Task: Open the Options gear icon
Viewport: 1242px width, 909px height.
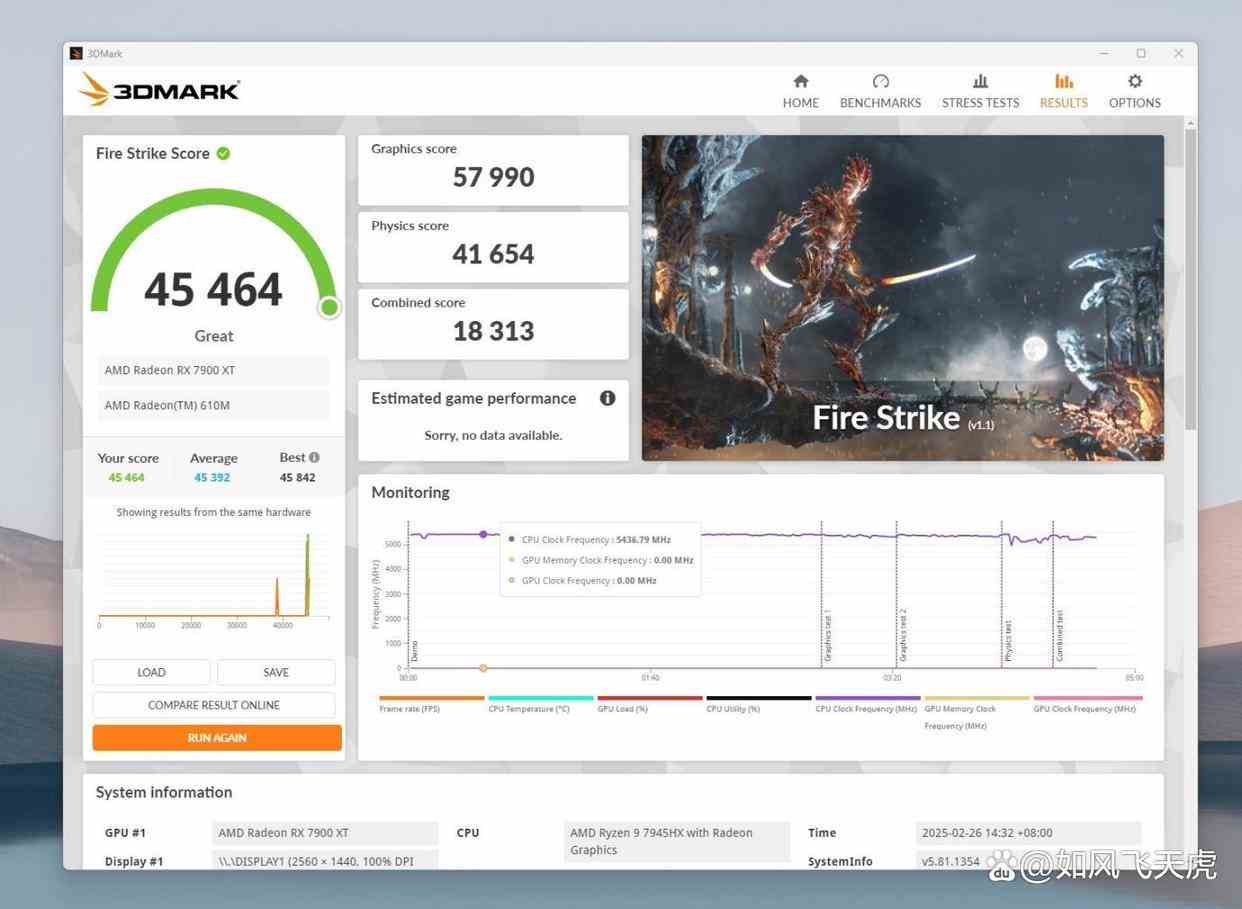Action: (1134, 81)
